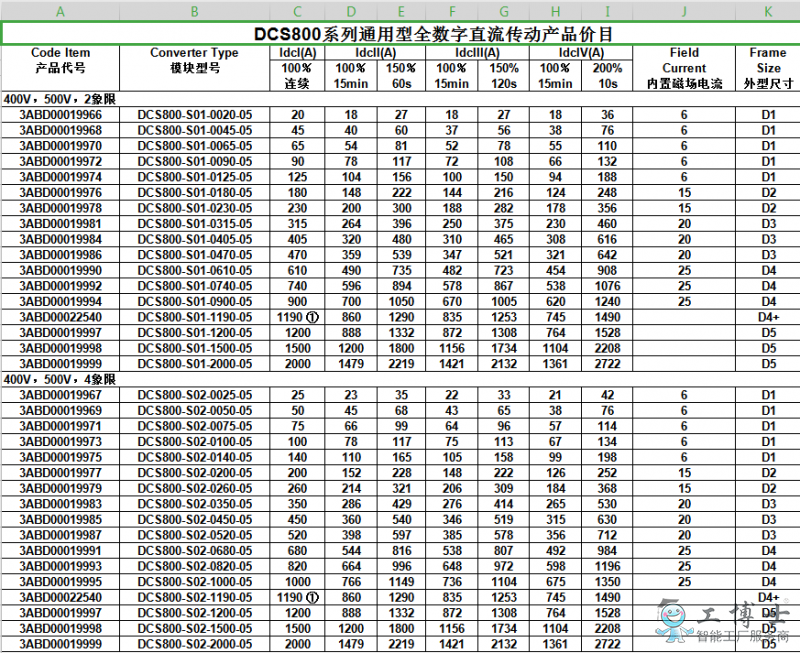Screen dimensions: 800x653
Task: Select converter type DCS800-S02-0075-05
Action: [194, 426]
